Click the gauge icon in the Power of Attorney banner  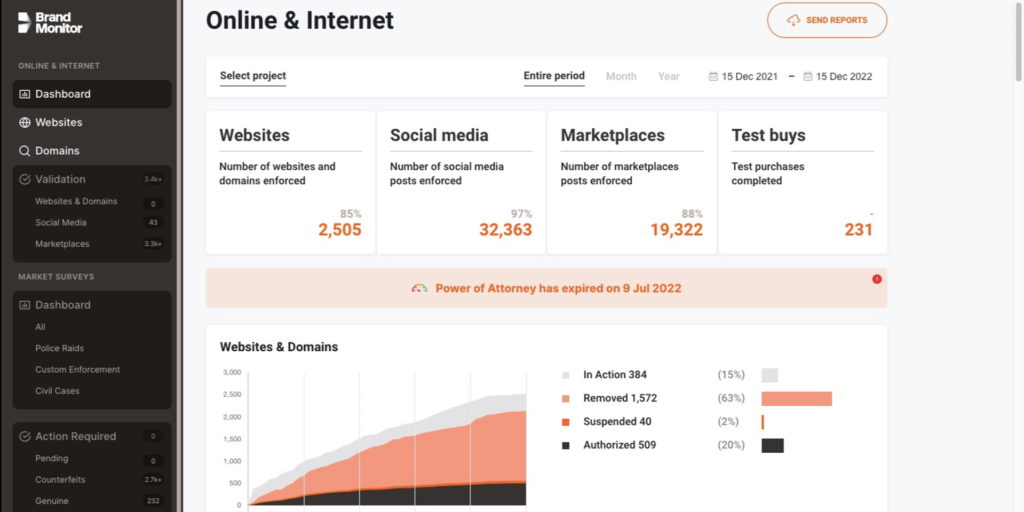click(x=419, y=288)
